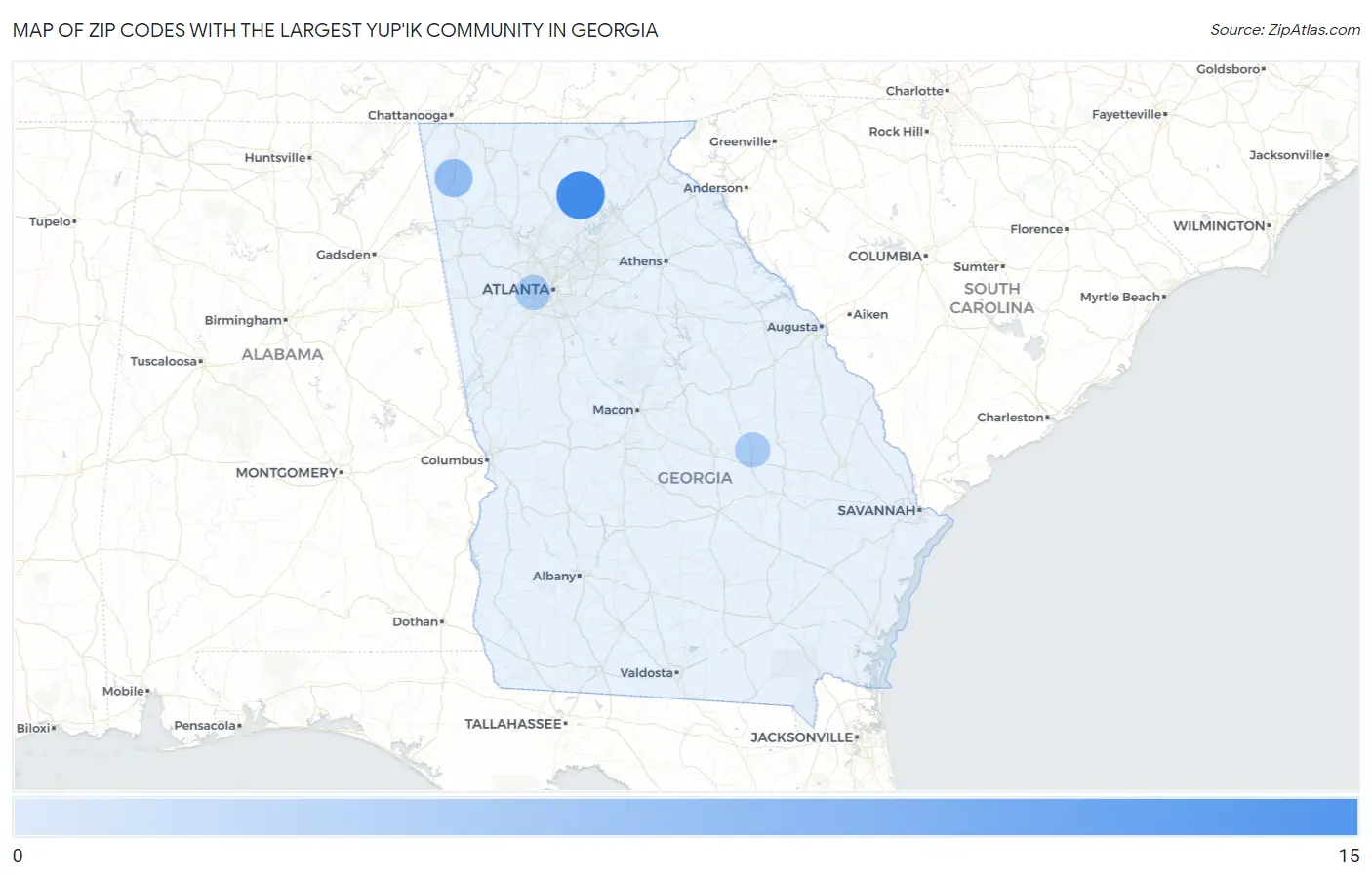Click the Augusta city label

tap(792, 327)
